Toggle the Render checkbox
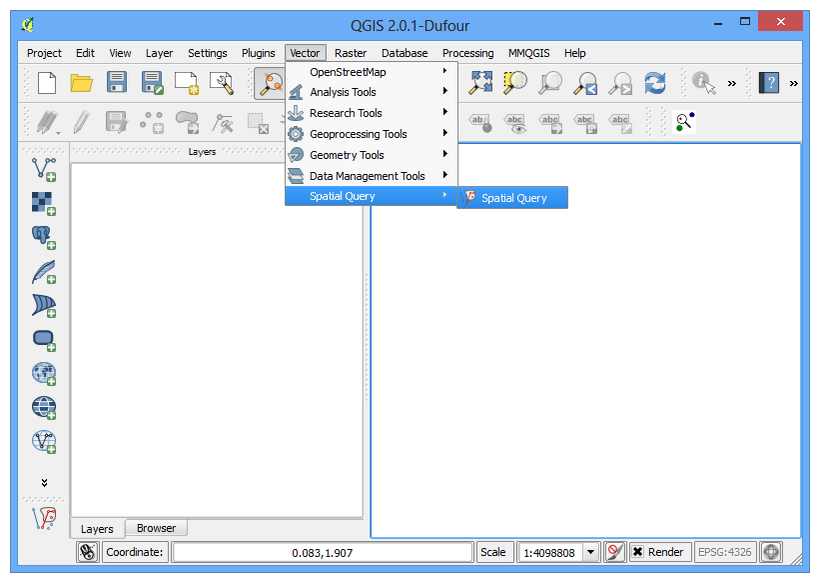 637,552
